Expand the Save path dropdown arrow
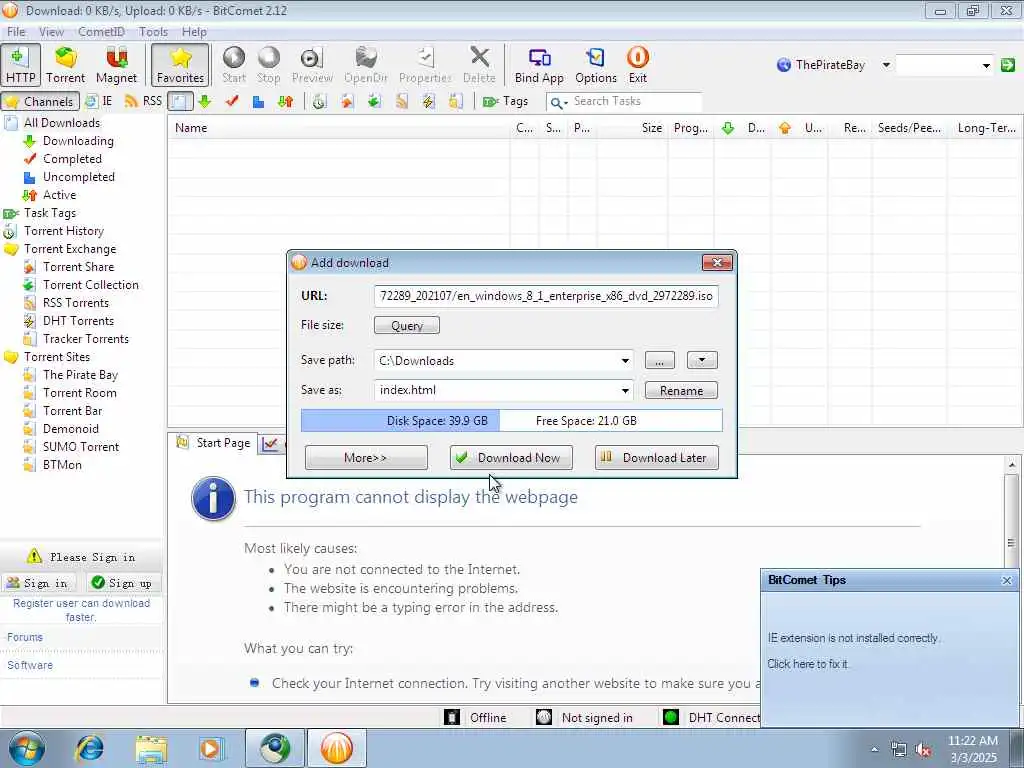 (625, 360)
